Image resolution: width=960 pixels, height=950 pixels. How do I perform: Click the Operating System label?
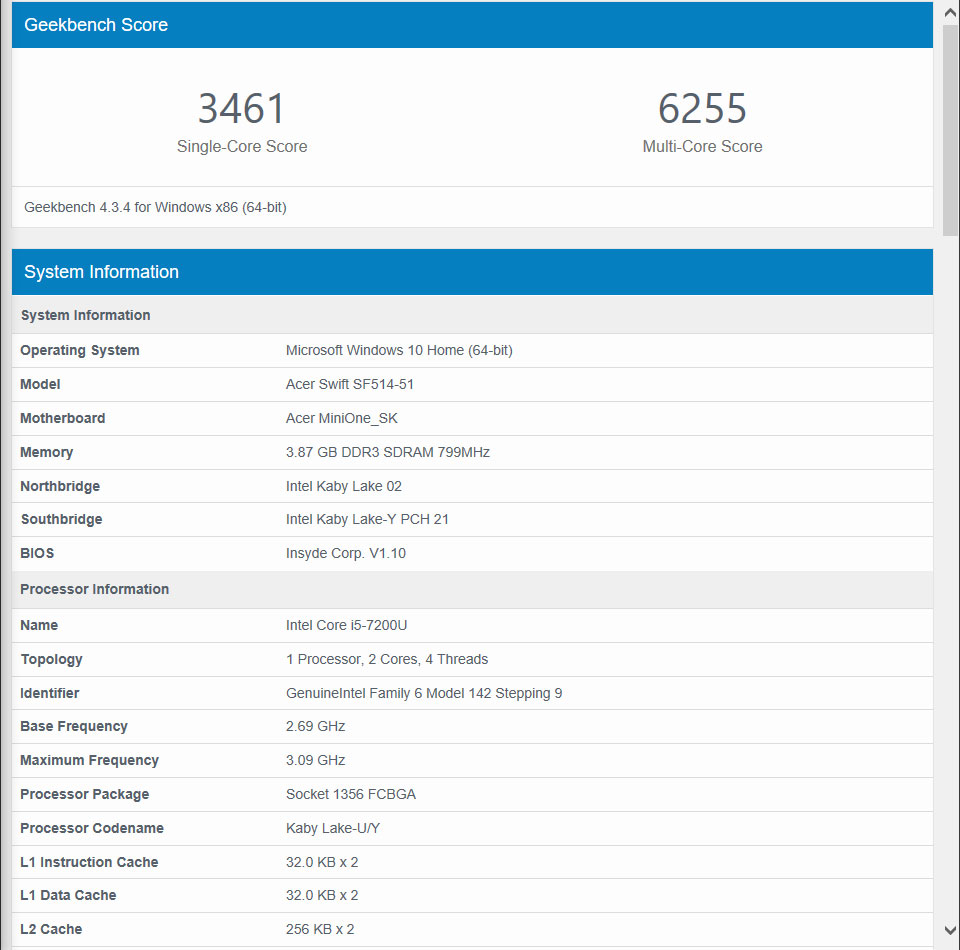pos(80,350)
